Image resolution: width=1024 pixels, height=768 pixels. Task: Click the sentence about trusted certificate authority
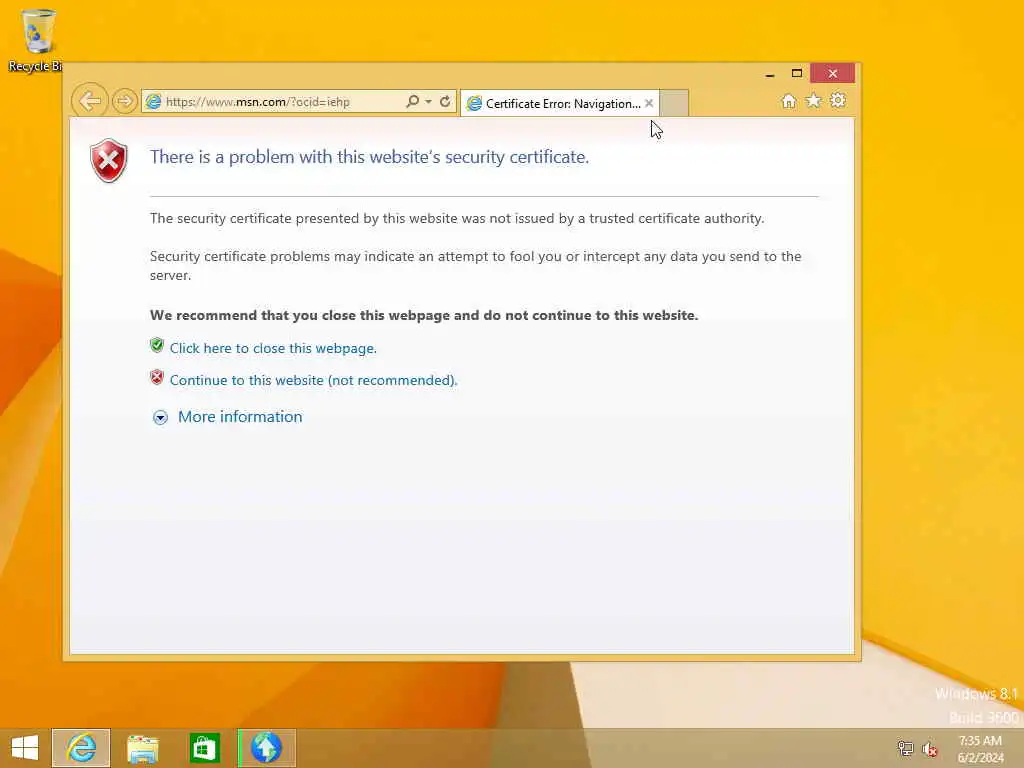[456, 218]
